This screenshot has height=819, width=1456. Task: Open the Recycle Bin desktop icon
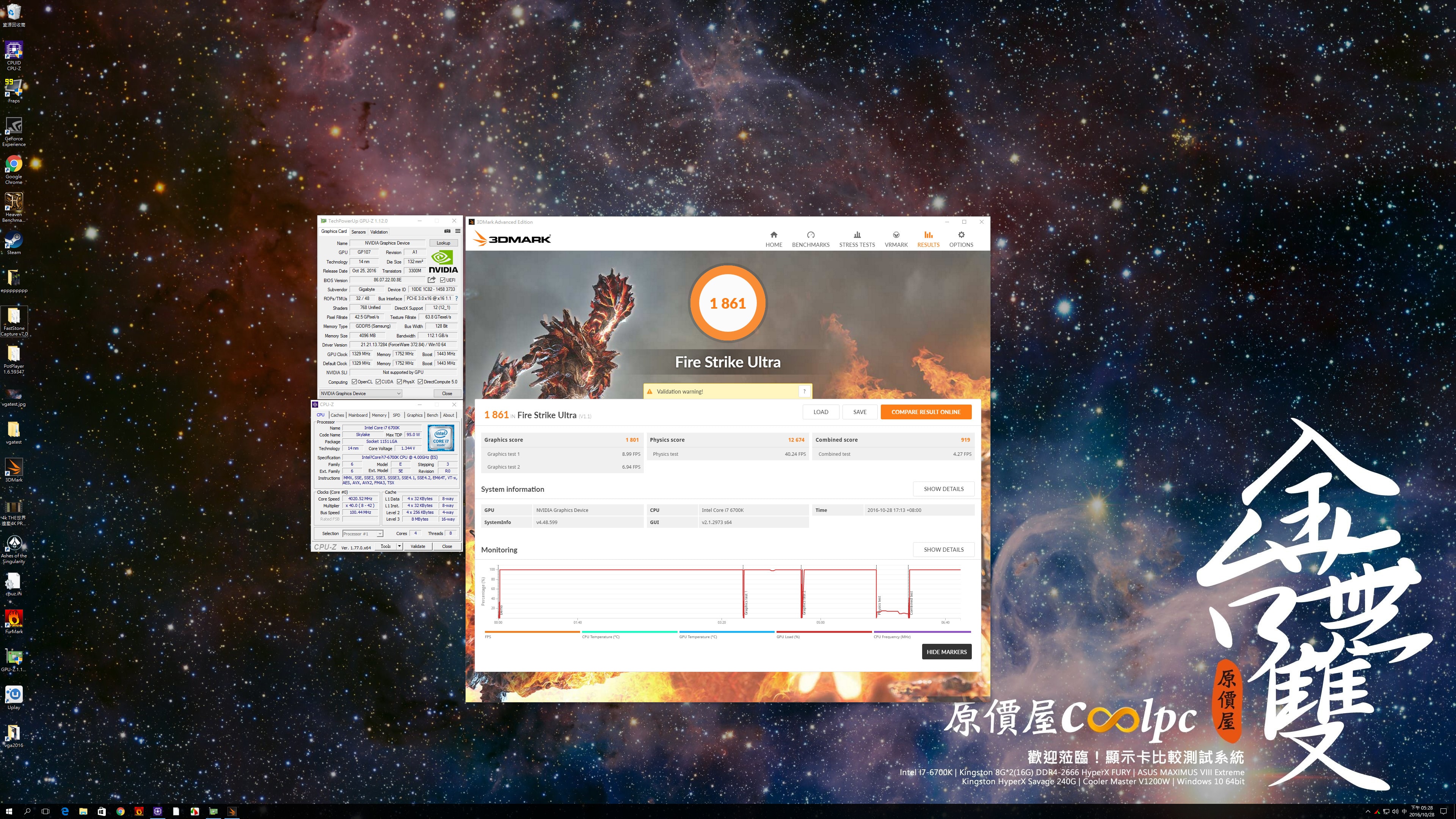14,15
